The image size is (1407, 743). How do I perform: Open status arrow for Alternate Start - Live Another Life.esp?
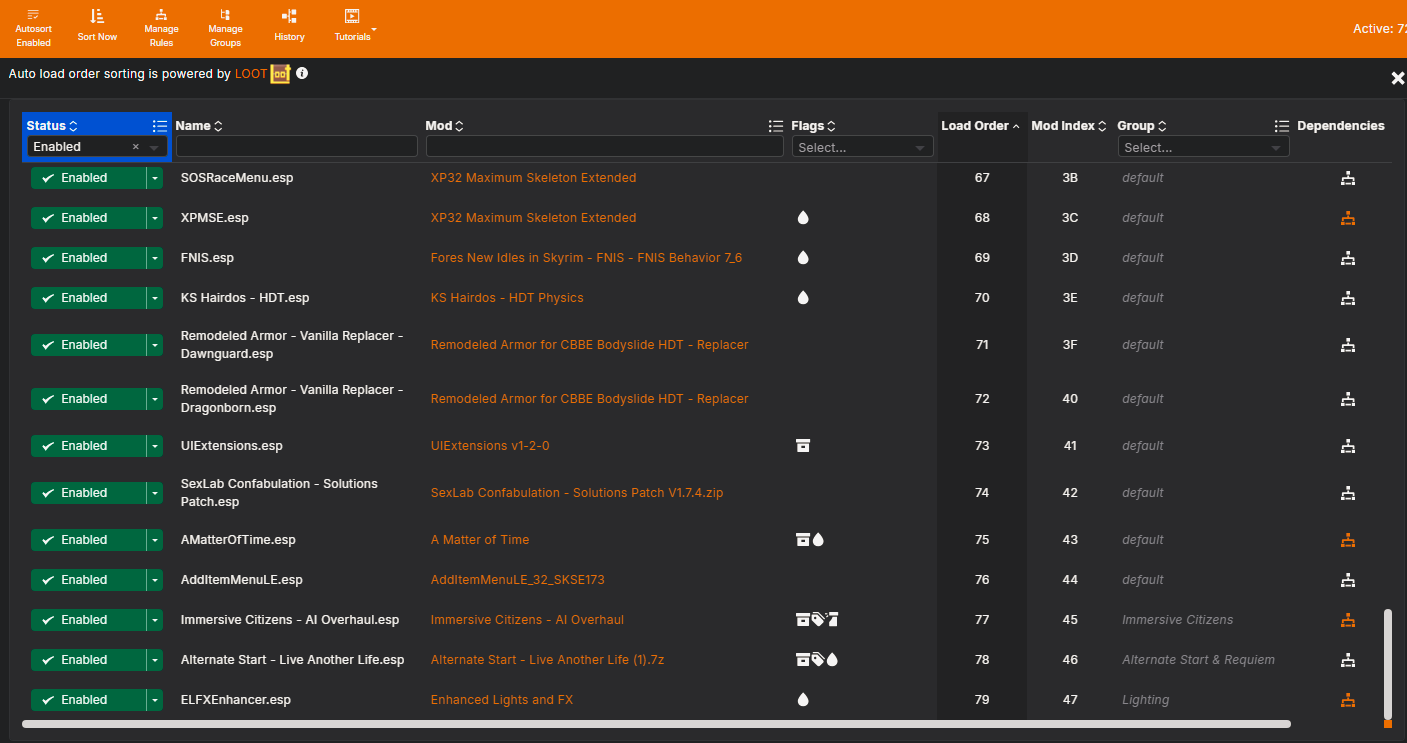[154, 660]
